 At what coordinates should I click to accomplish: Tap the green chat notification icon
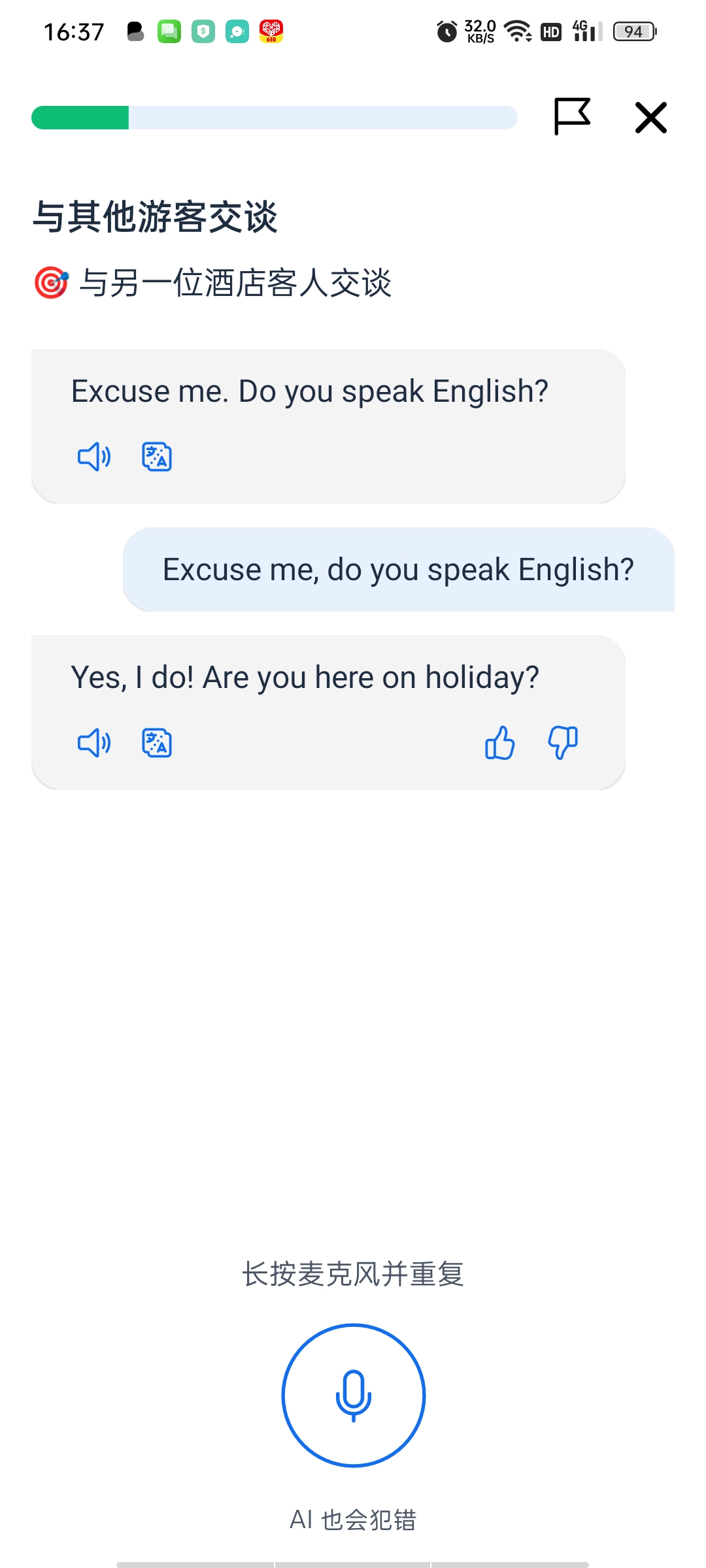point(169,31)
